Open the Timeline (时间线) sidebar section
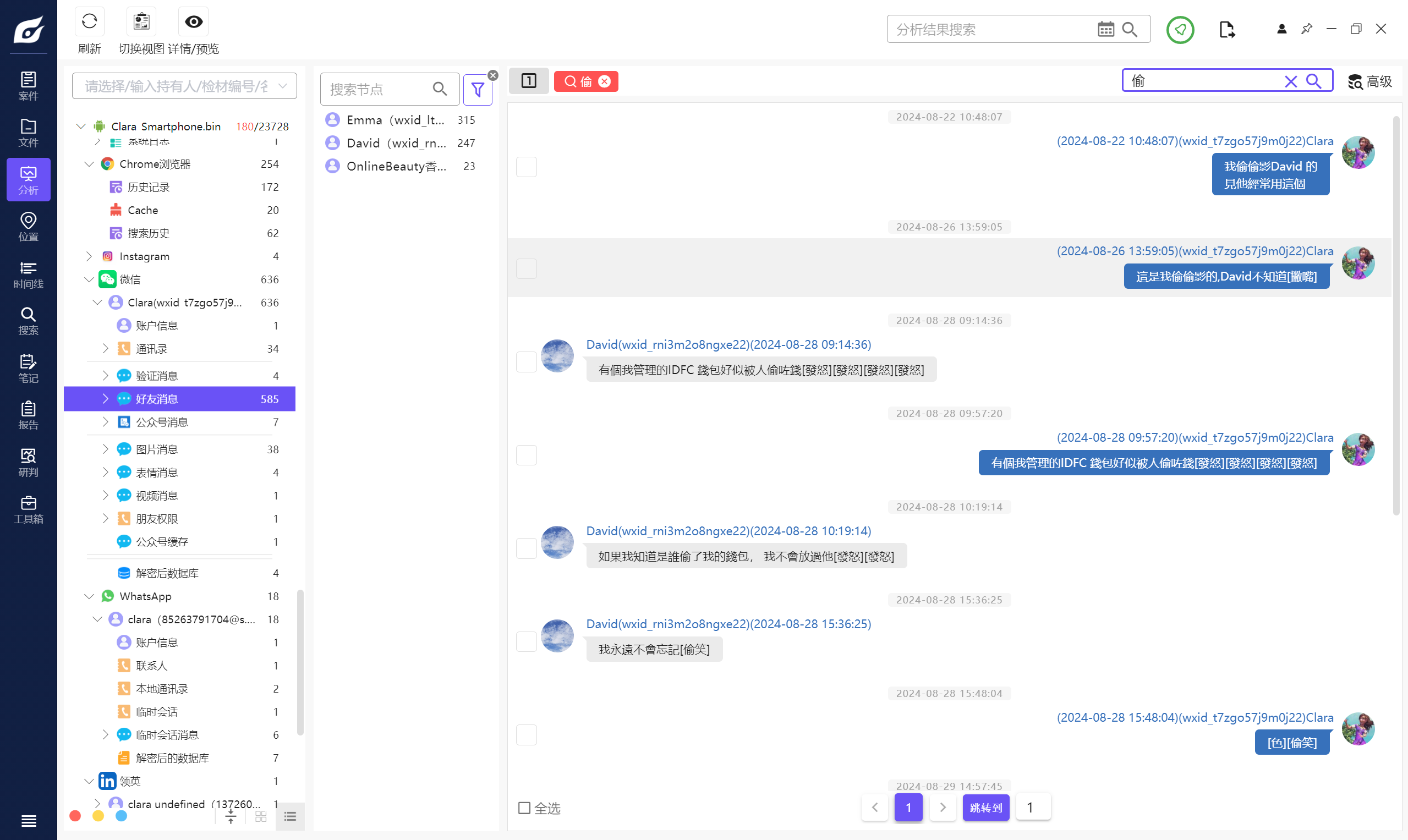The image size is (1408, 840). [x=28, y=274]
